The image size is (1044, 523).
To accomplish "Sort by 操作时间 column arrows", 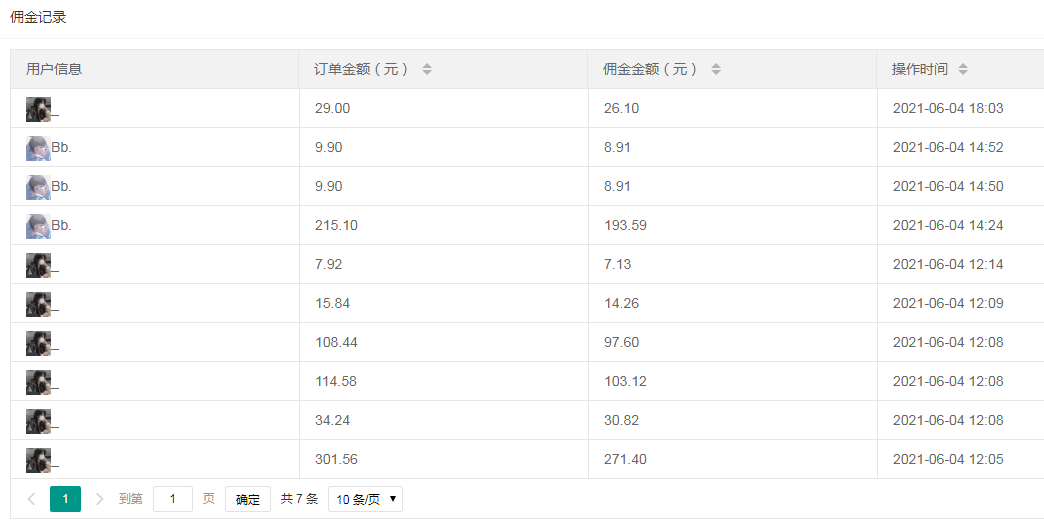I will (x=963, y=69).
